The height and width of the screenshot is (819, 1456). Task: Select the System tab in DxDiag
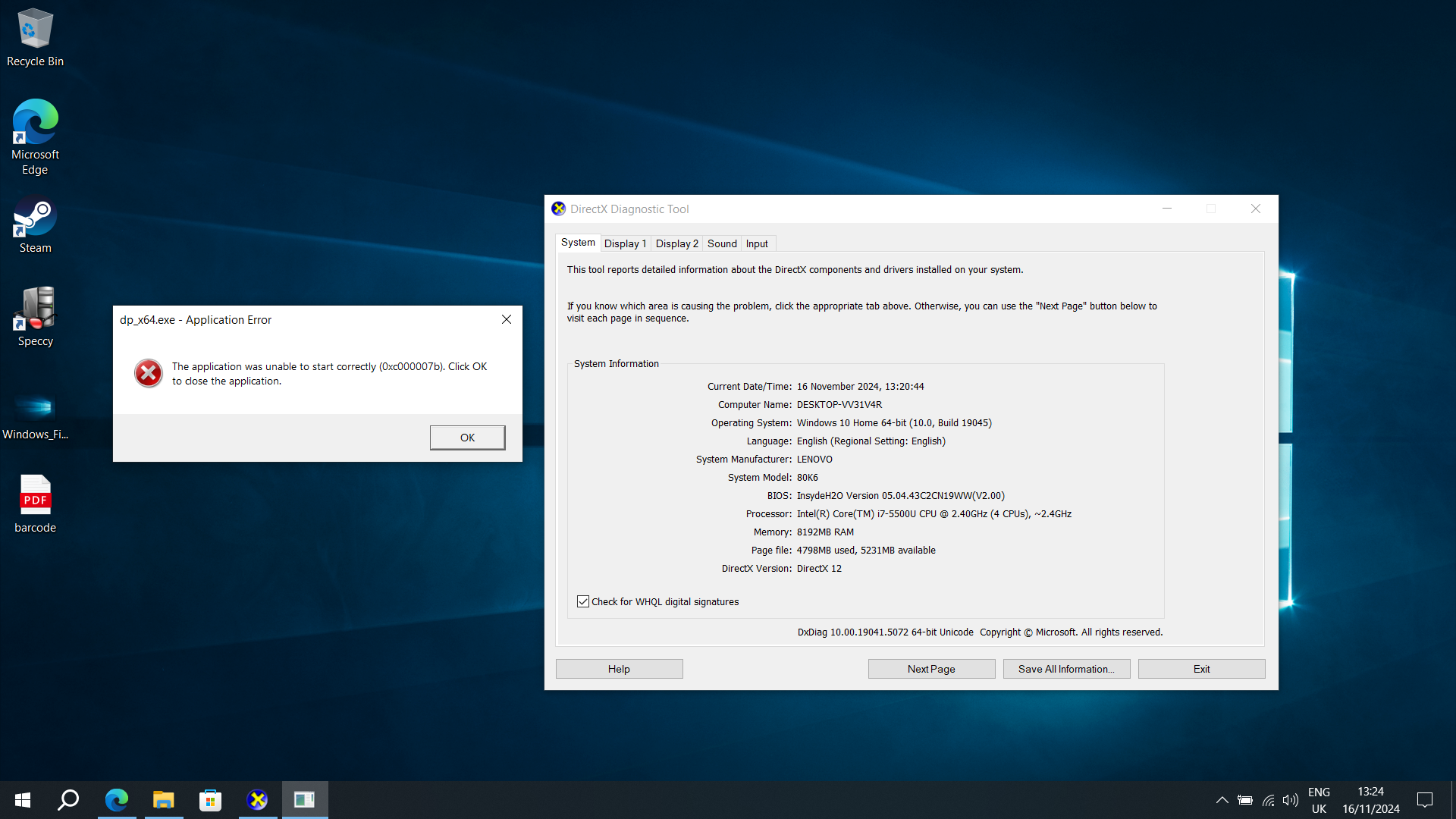pos(578,243)
